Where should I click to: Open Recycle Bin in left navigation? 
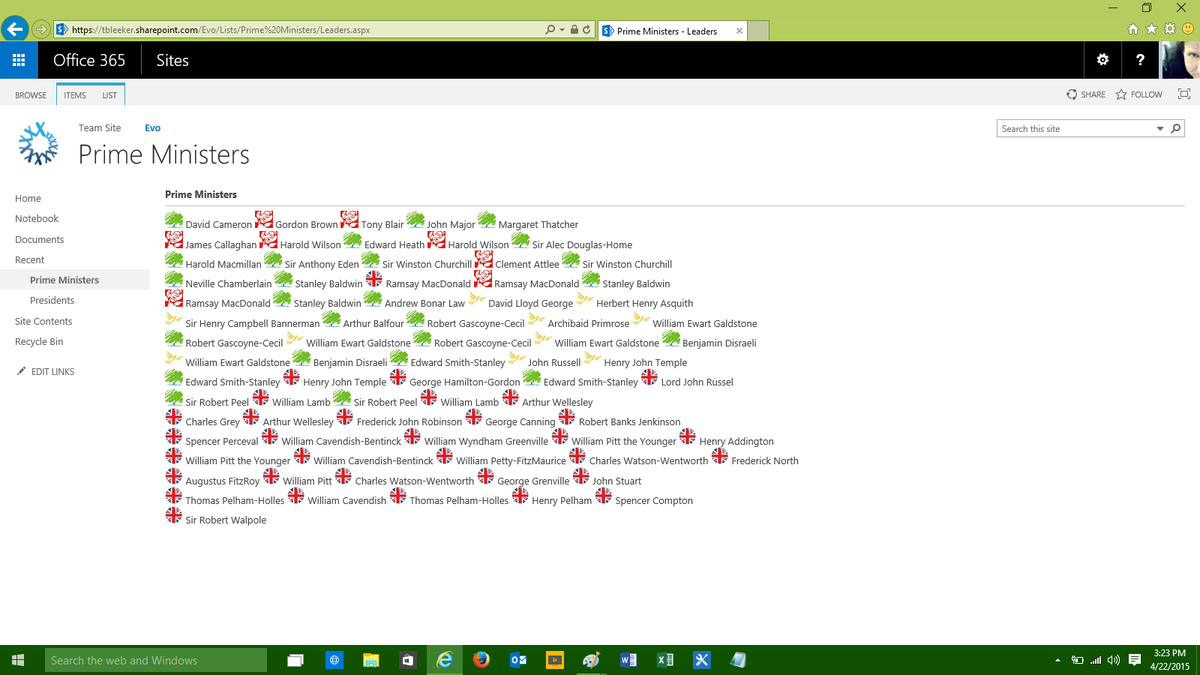coord(39,342)
